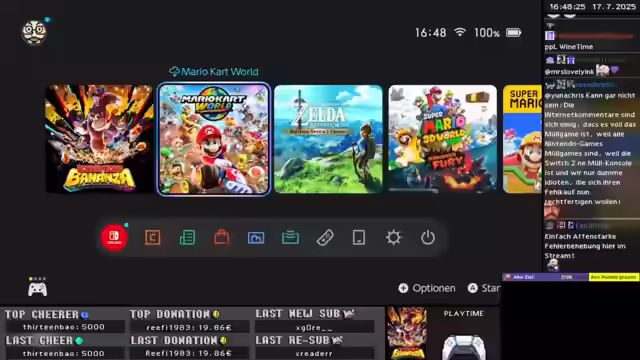Open the Controllers icon
The width and height of the screenshot is (640, 360).
[x=325, y=238]
